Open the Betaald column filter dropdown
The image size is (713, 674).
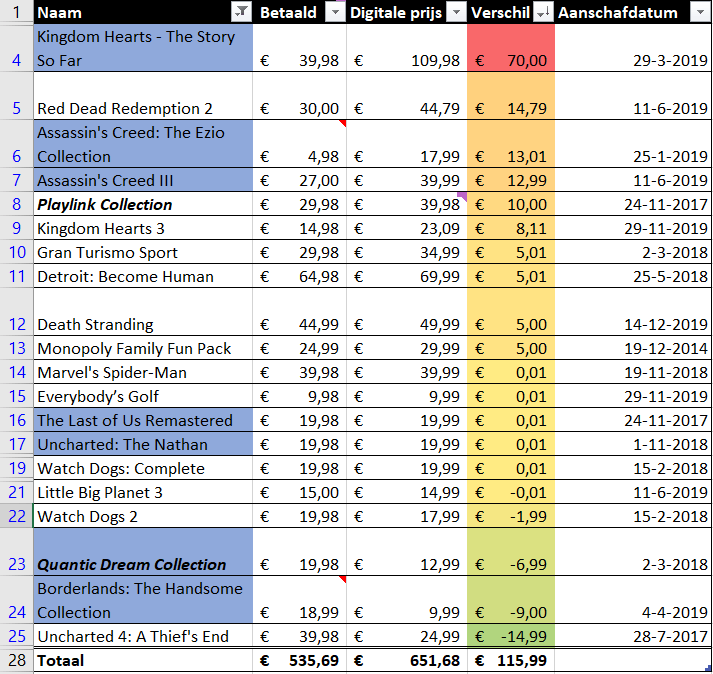(x=336, y=12)
